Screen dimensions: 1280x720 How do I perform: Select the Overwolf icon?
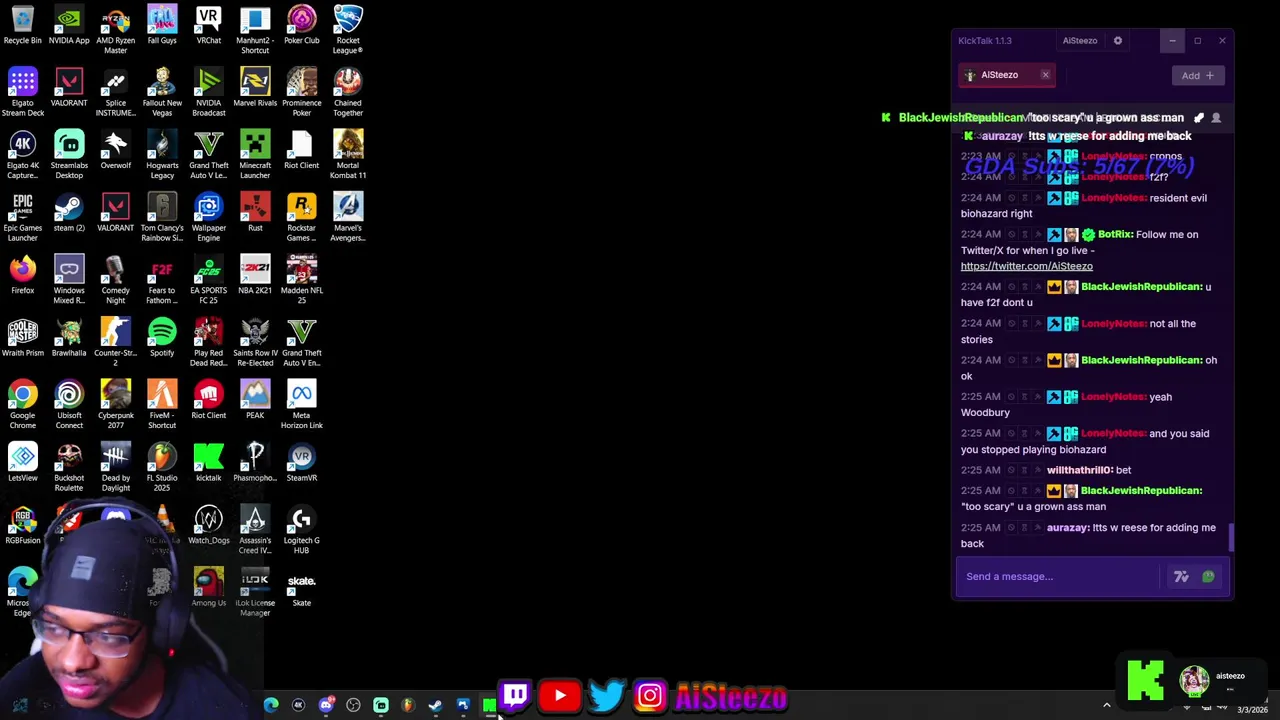pyautogui.click(x=115, y=151)
